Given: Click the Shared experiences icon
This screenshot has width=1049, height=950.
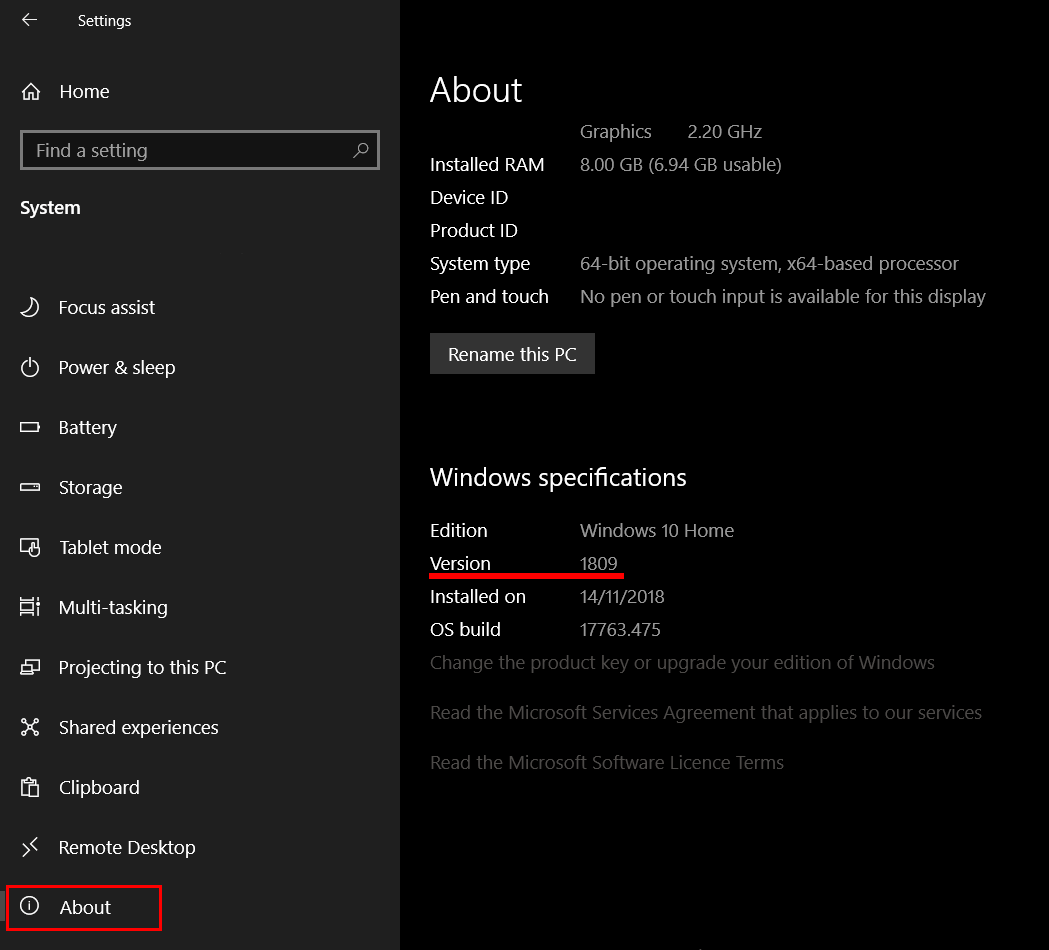Looking at the screenshot, I should click(29, 727).
